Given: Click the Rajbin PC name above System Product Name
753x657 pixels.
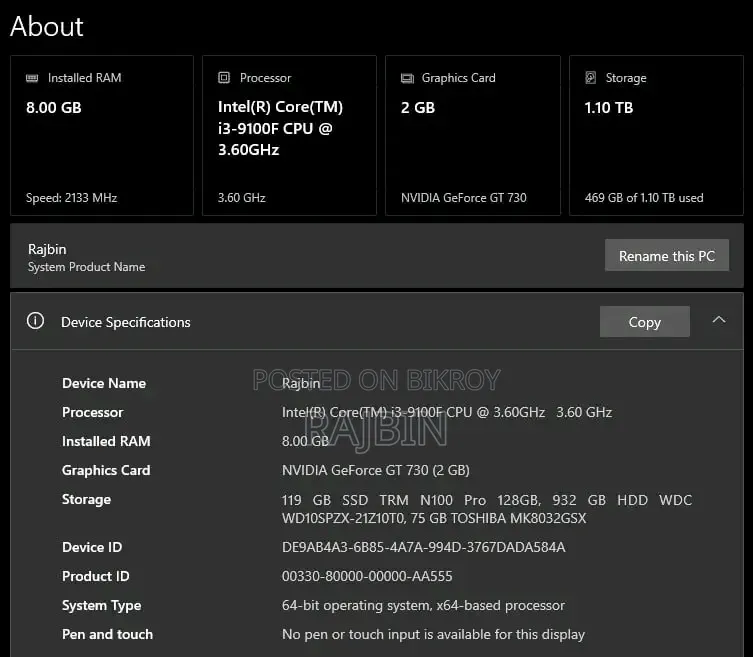Looking at the screenshot, I should point(47,249).
